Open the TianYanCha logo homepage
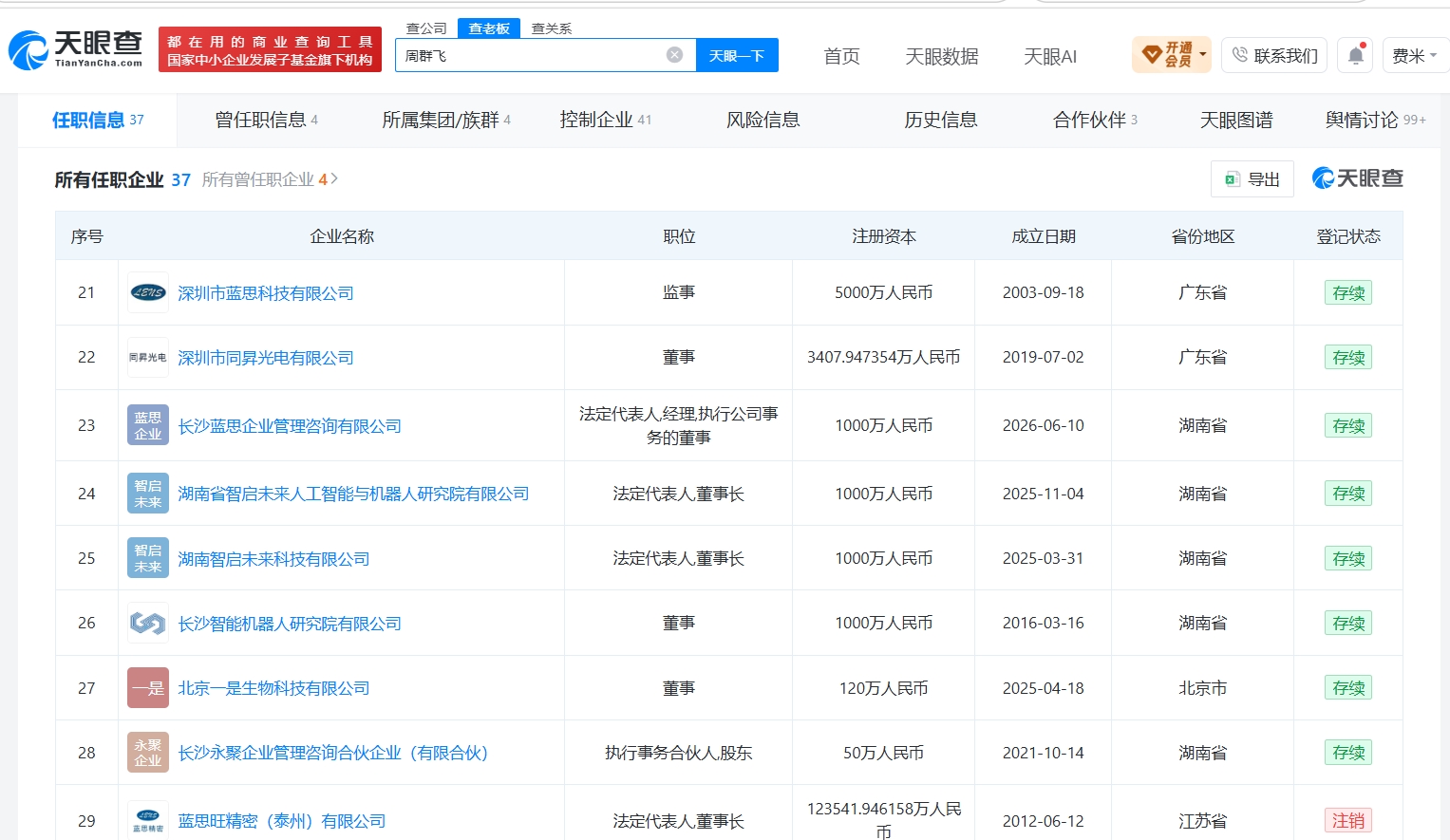This screenshot has height=840, width=1450. pos(75,49)
